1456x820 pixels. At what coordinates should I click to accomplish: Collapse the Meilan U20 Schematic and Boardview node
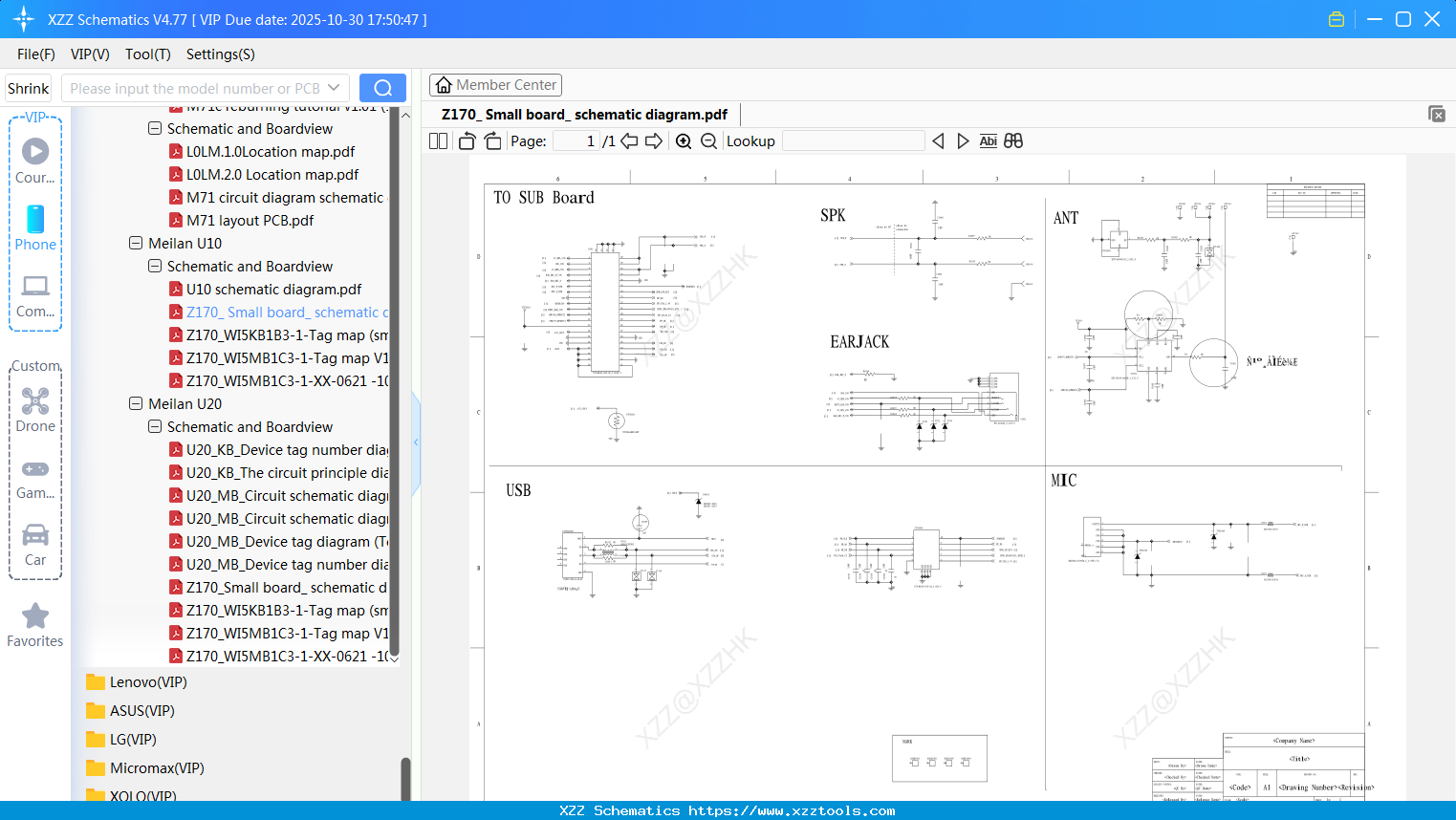pyautogui.click(x=154, y=426)
